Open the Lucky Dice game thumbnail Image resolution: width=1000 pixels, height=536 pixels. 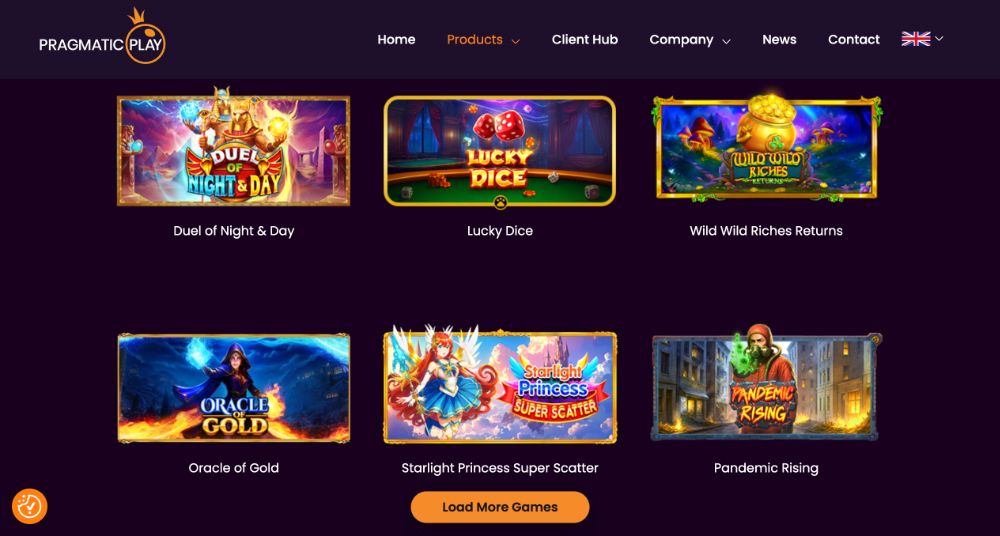click(x=500, y=151)
